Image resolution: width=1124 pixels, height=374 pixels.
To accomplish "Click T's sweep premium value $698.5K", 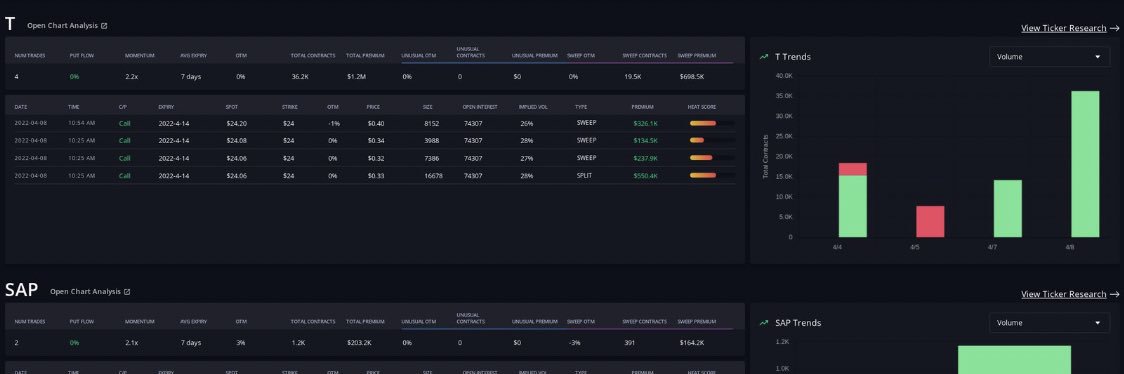I will (x=692, y=76).
